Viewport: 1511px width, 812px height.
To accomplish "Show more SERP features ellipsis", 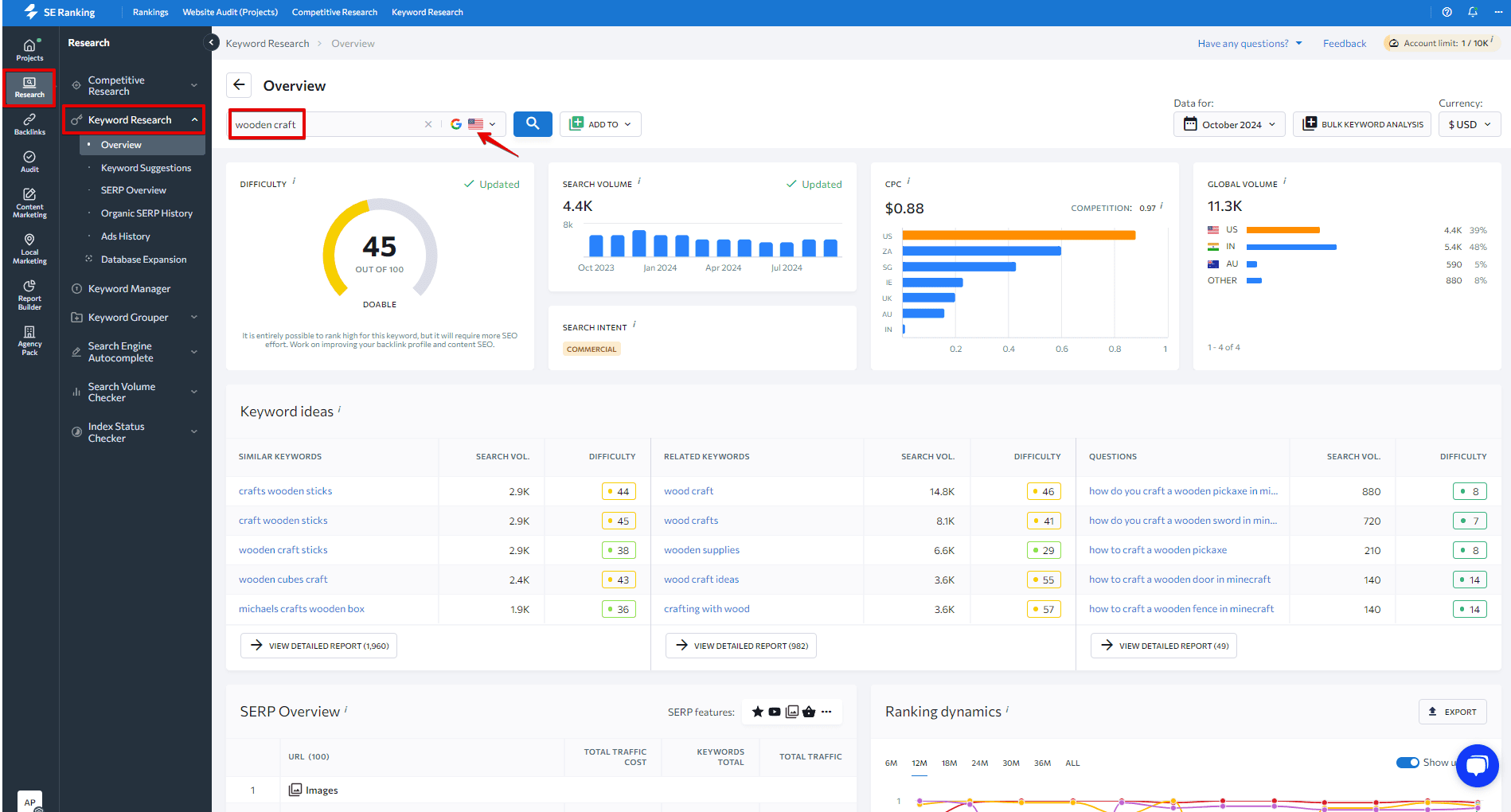I will (826, 712).
